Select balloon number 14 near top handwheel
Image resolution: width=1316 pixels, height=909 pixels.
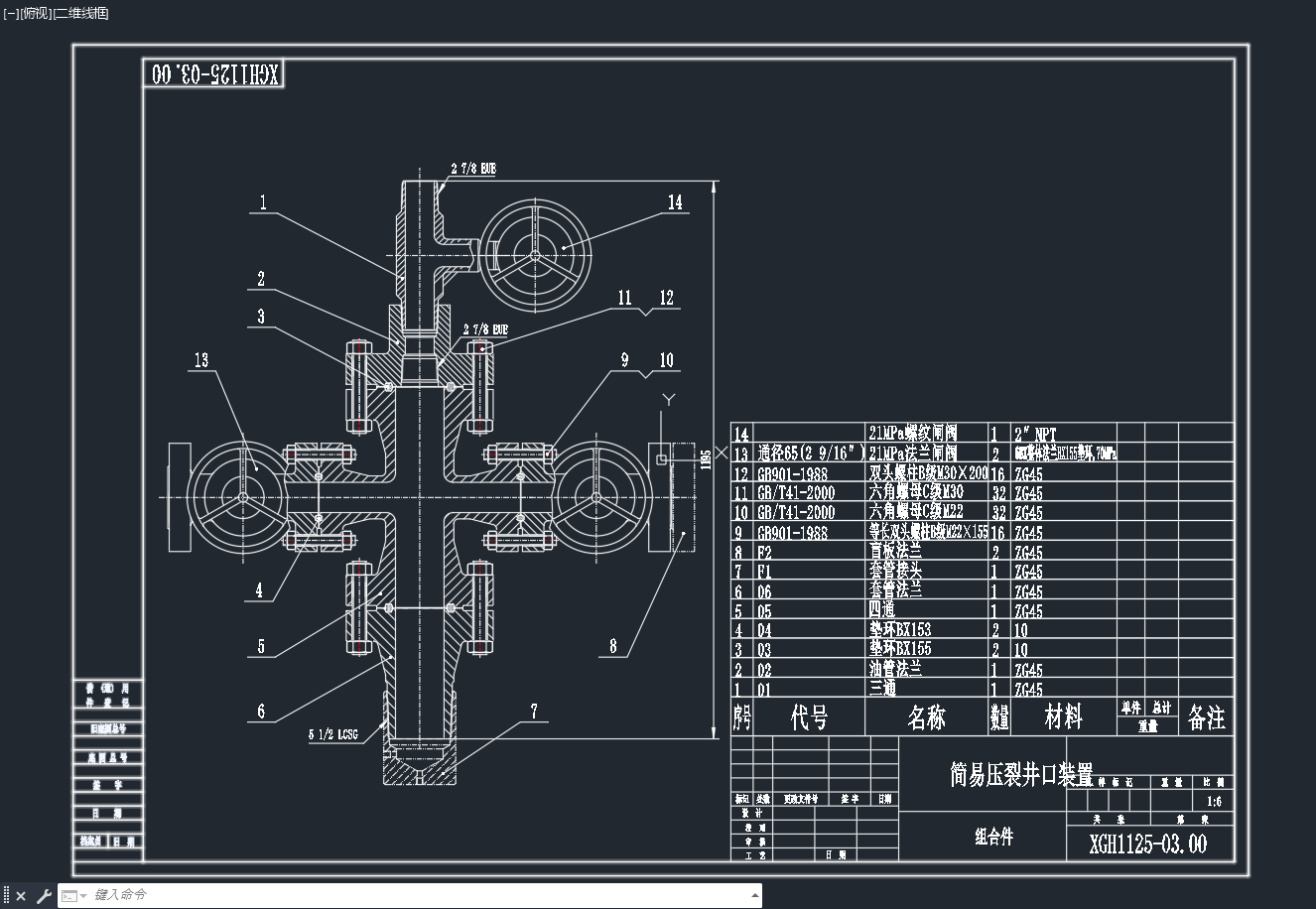coord(675,201)
